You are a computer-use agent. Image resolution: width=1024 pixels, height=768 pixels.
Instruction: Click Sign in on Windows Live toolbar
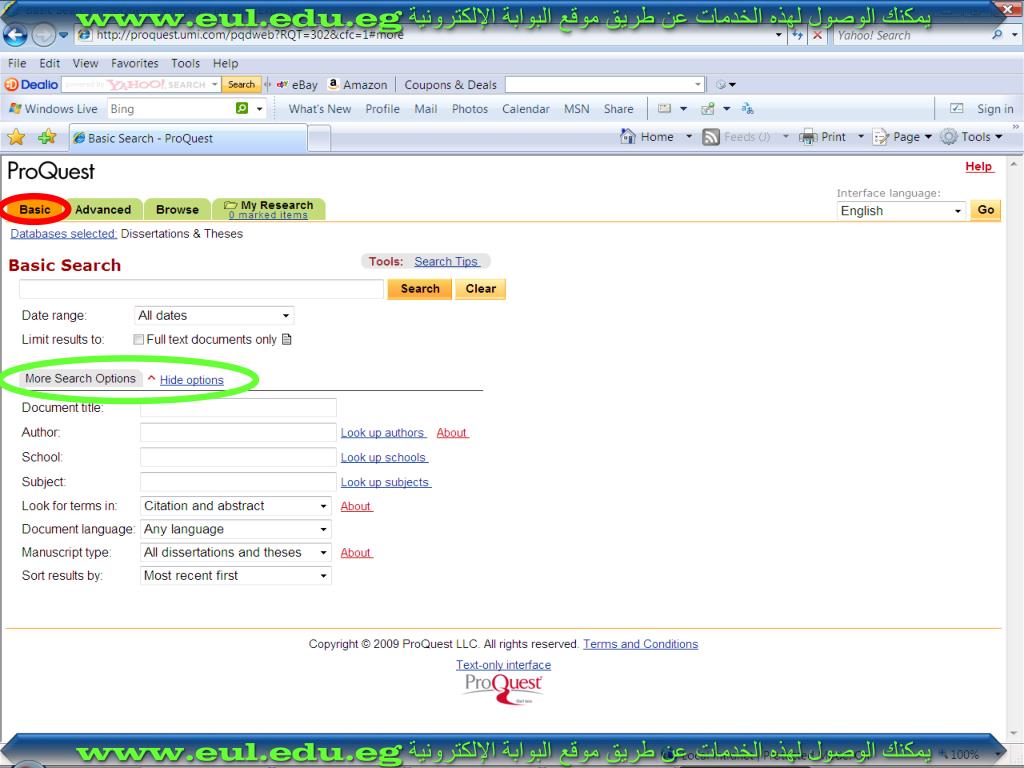[995, 108]
